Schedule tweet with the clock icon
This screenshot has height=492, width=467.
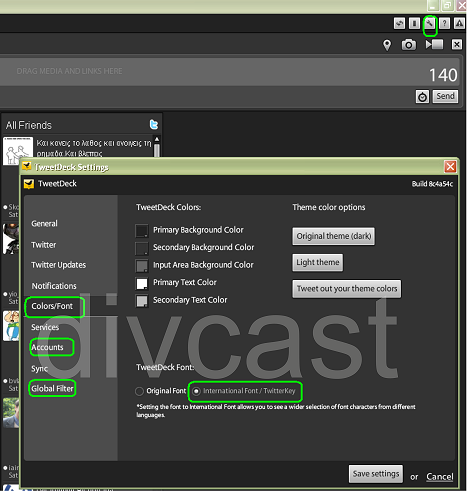click(422, 97)
